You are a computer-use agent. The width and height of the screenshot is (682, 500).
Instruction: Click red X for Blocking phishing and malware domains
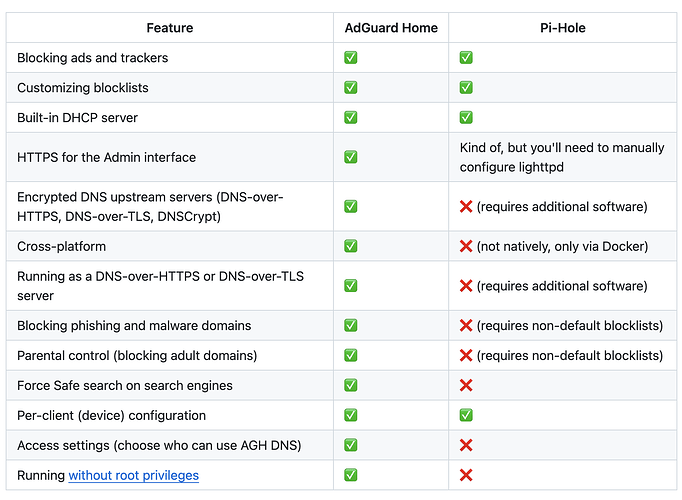(x=466, y=326)
